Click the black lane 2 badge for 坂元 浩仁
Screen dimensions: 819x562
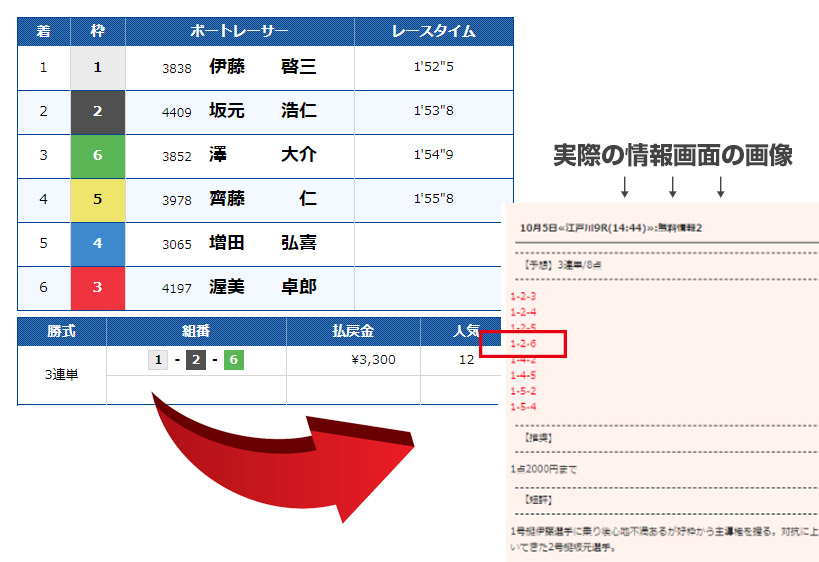97,112
